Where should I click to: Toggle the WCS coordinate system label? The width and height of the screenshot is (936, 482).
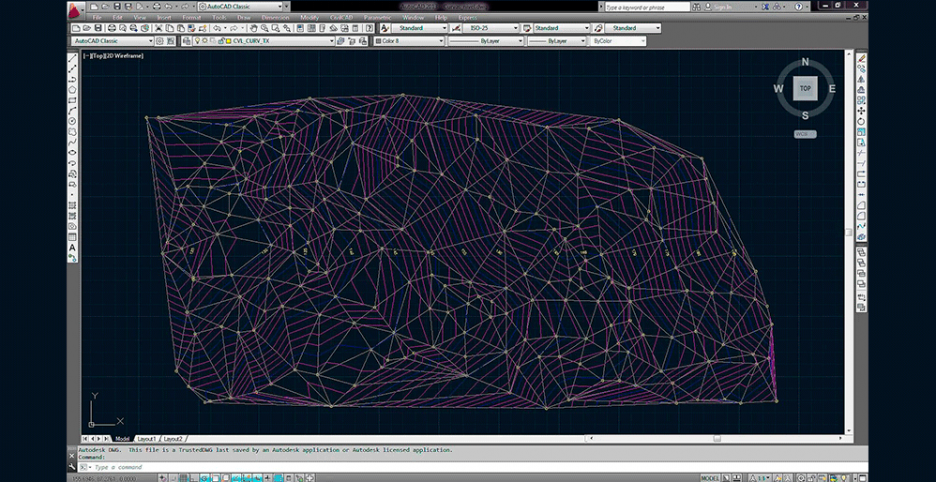click(804, 133)
